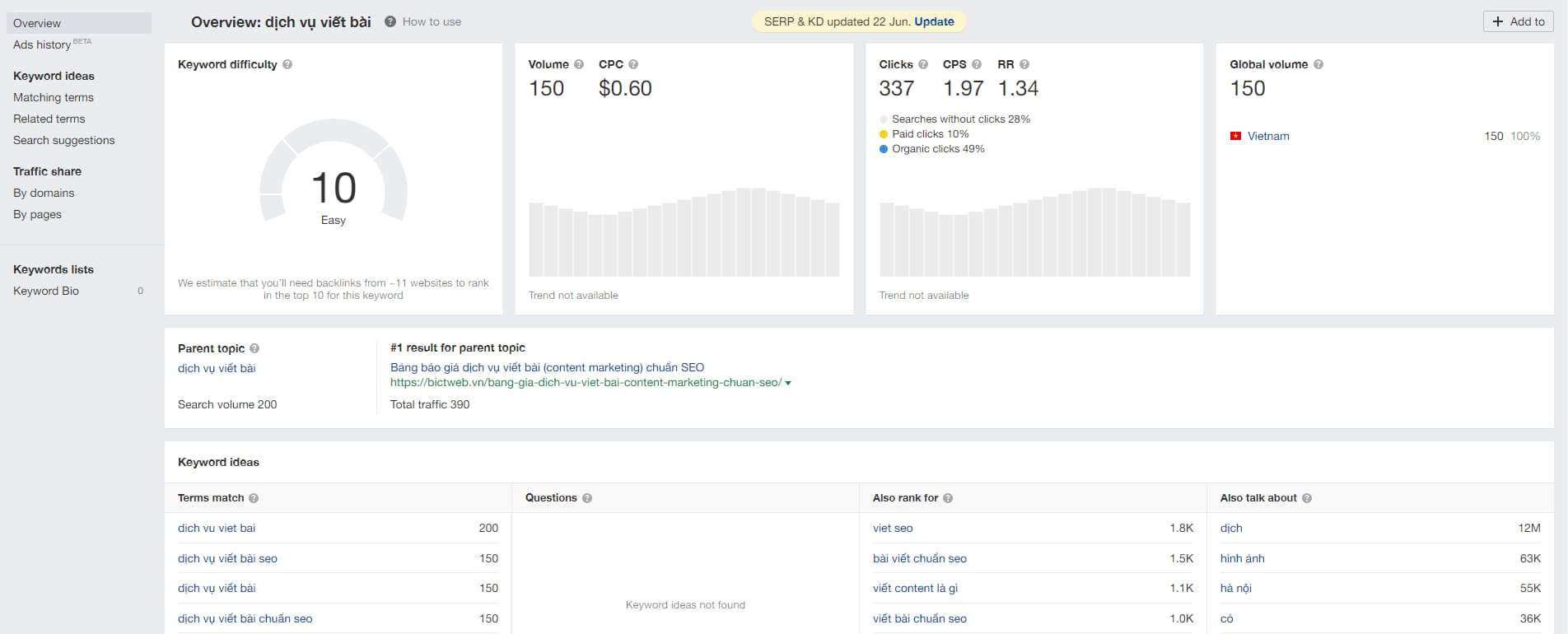Click the How to use question icon
1568x634 pixels.
tap(390, 21)
